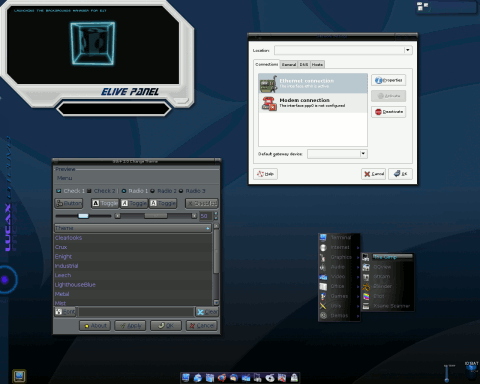The height and width of the screenshot is (384, 480).
Task: Select the Industrial theme in the list
Action: click(133, 266)
